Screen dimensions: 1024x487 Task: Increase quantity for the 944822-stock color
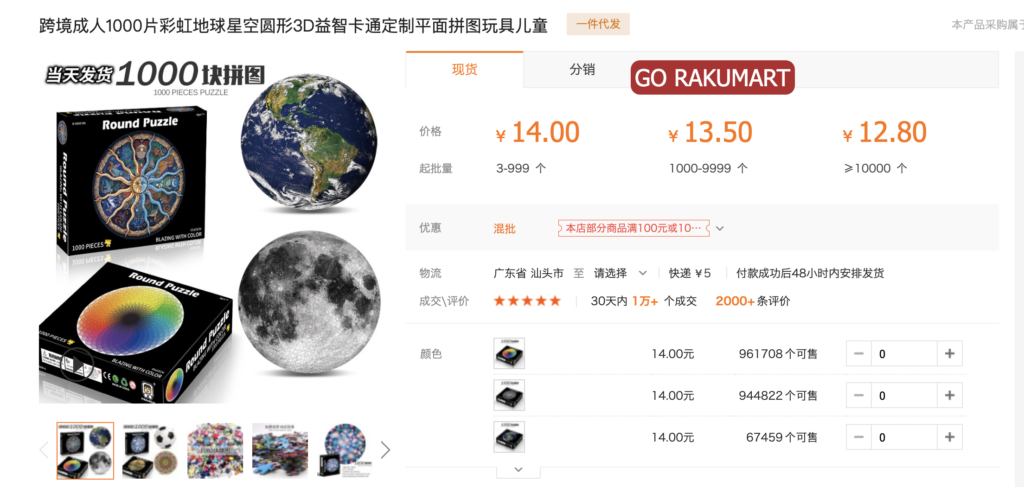tap(950, 396)
